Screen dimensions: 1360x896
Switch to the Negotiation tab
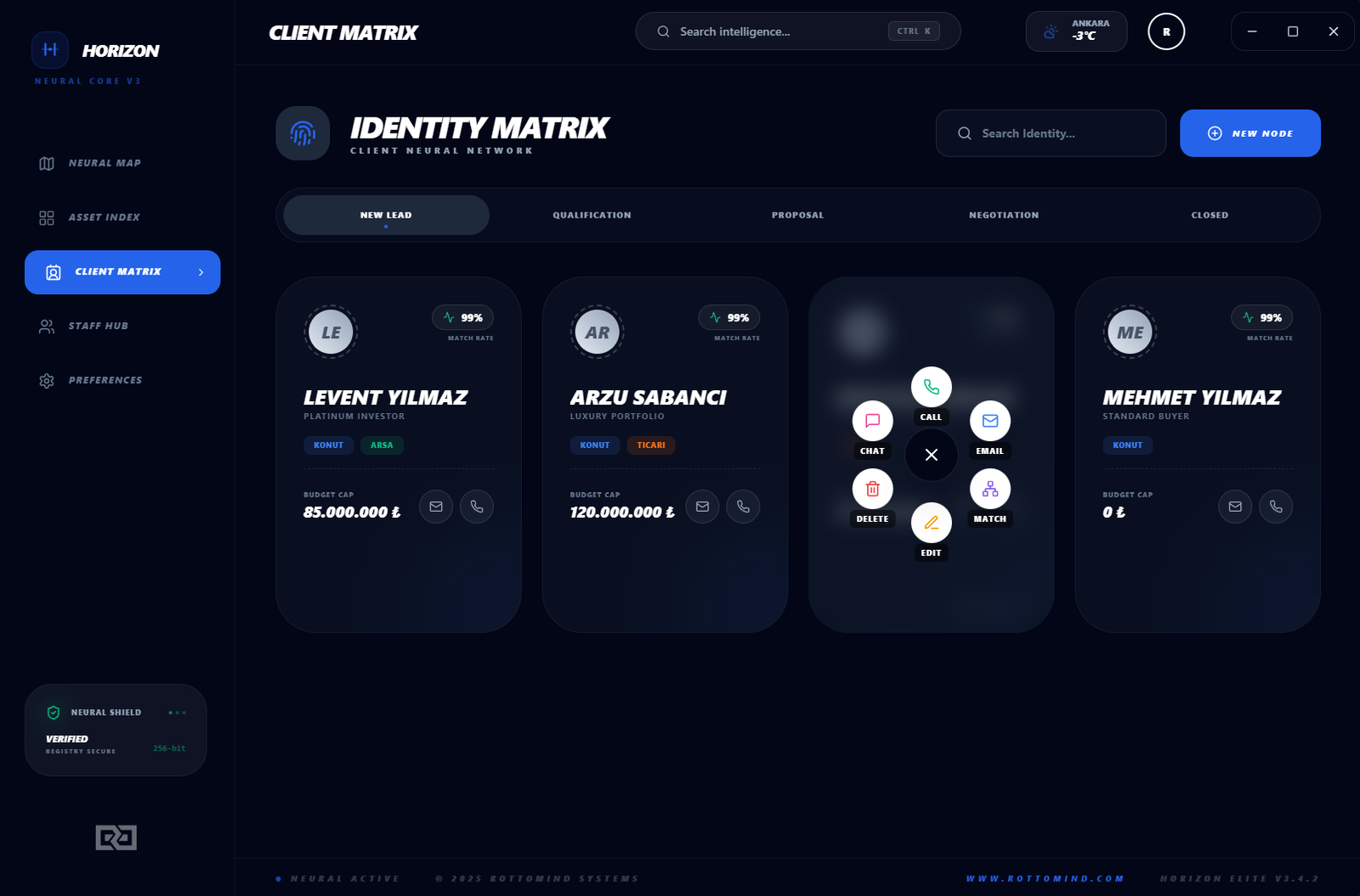tap(1003, 215)
